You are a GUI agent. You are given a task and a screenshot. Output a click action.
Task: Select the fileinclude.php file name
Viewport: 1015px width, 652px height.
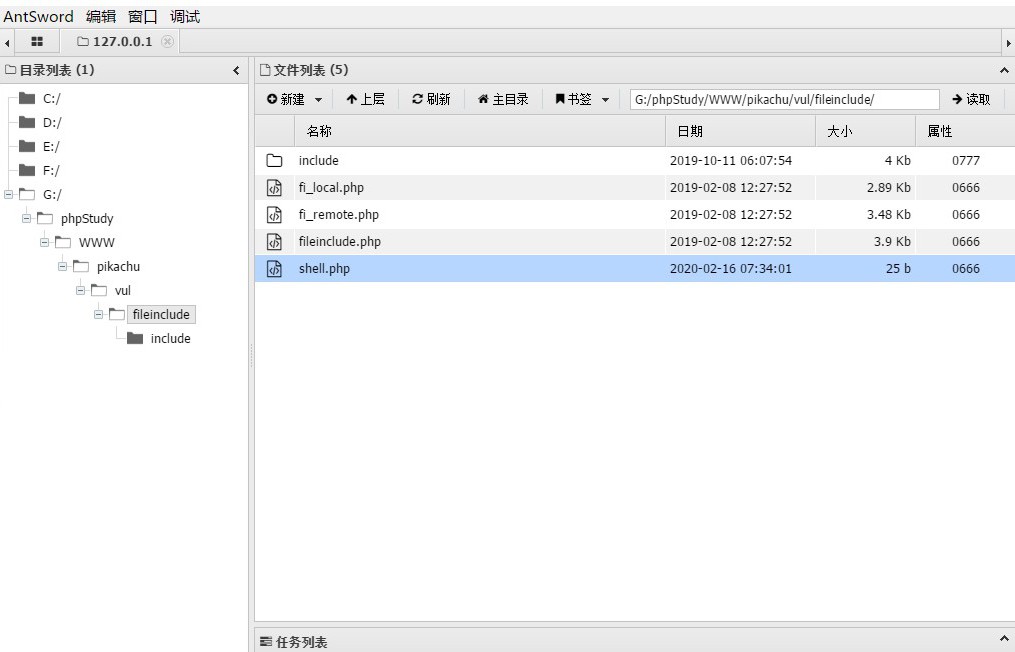(339, 242)
